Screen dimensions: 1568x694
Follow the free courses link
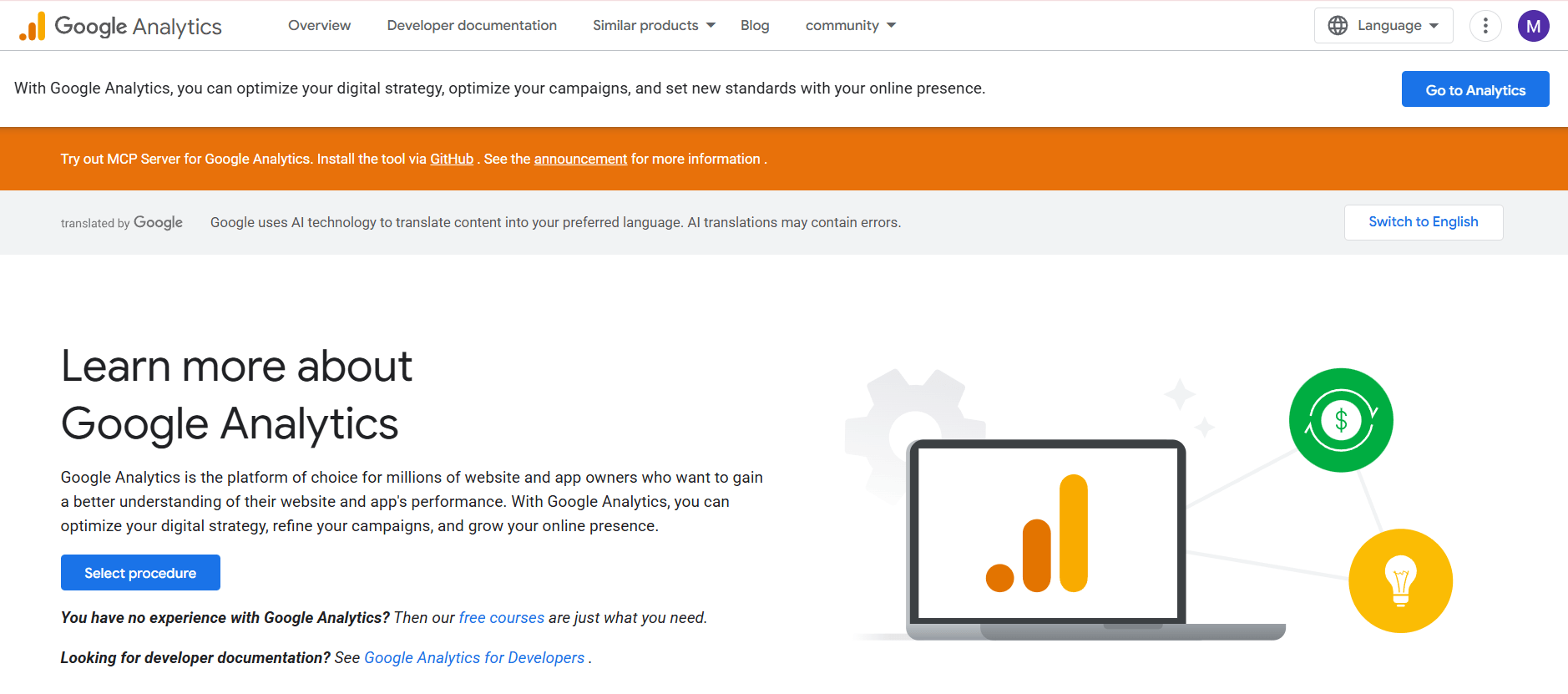[502, 618]
